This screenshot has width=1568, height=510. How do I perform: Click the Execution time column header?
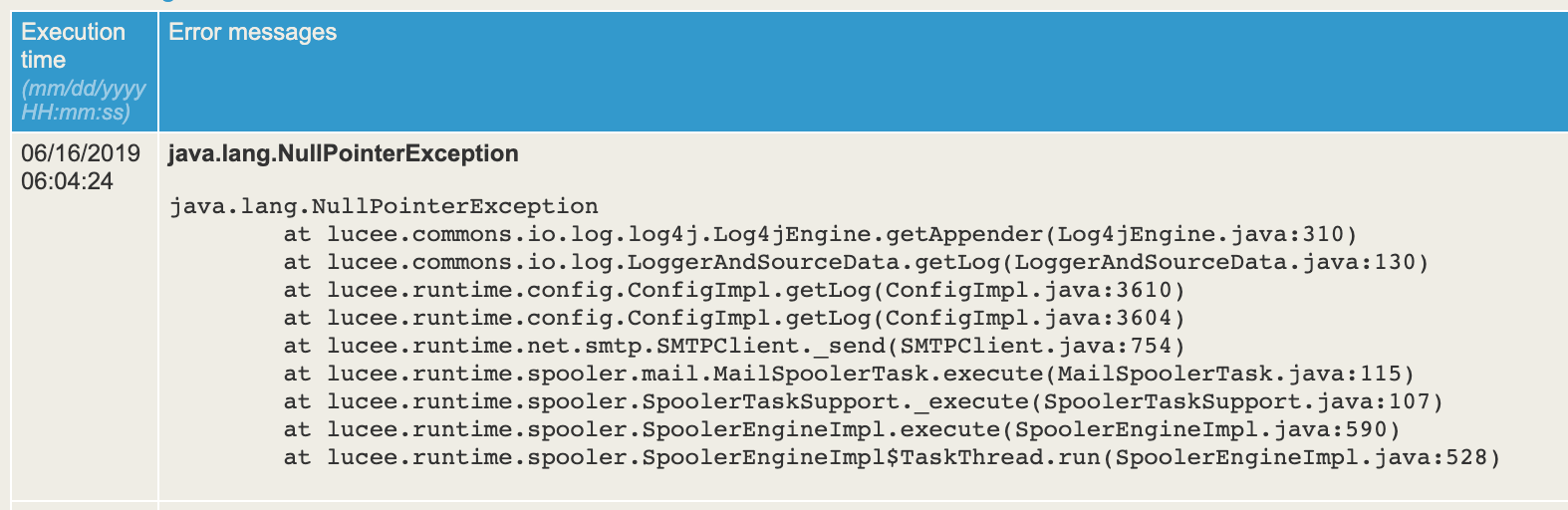click(73, 46)
